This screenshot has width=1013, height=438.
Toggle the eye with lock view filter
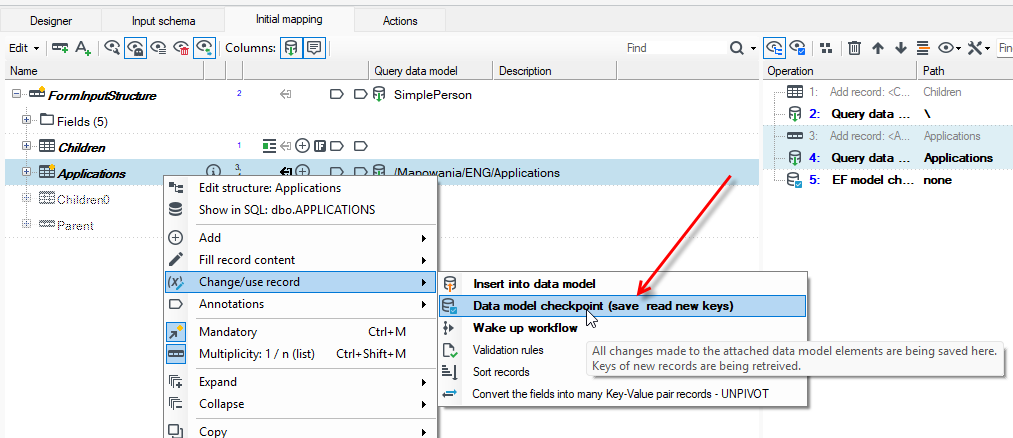pyautogui.click(x=135, y=47)
